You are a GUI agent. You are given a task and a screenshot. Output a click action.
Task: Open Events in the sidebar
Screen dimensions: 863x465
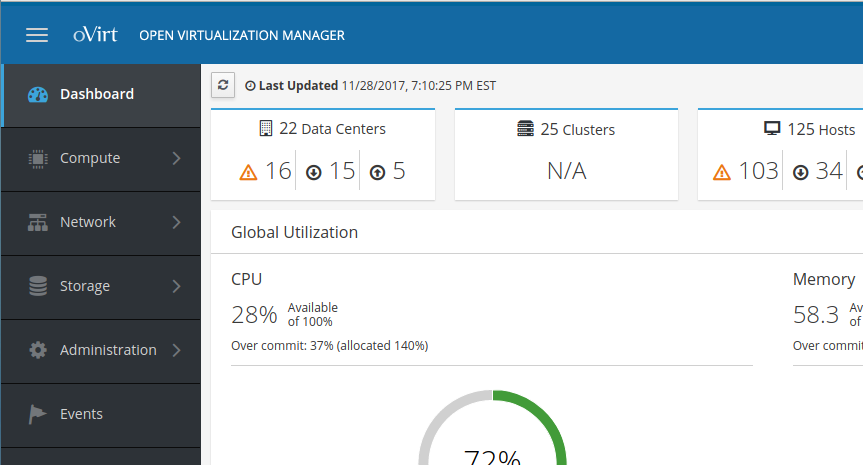pos(81,414)
